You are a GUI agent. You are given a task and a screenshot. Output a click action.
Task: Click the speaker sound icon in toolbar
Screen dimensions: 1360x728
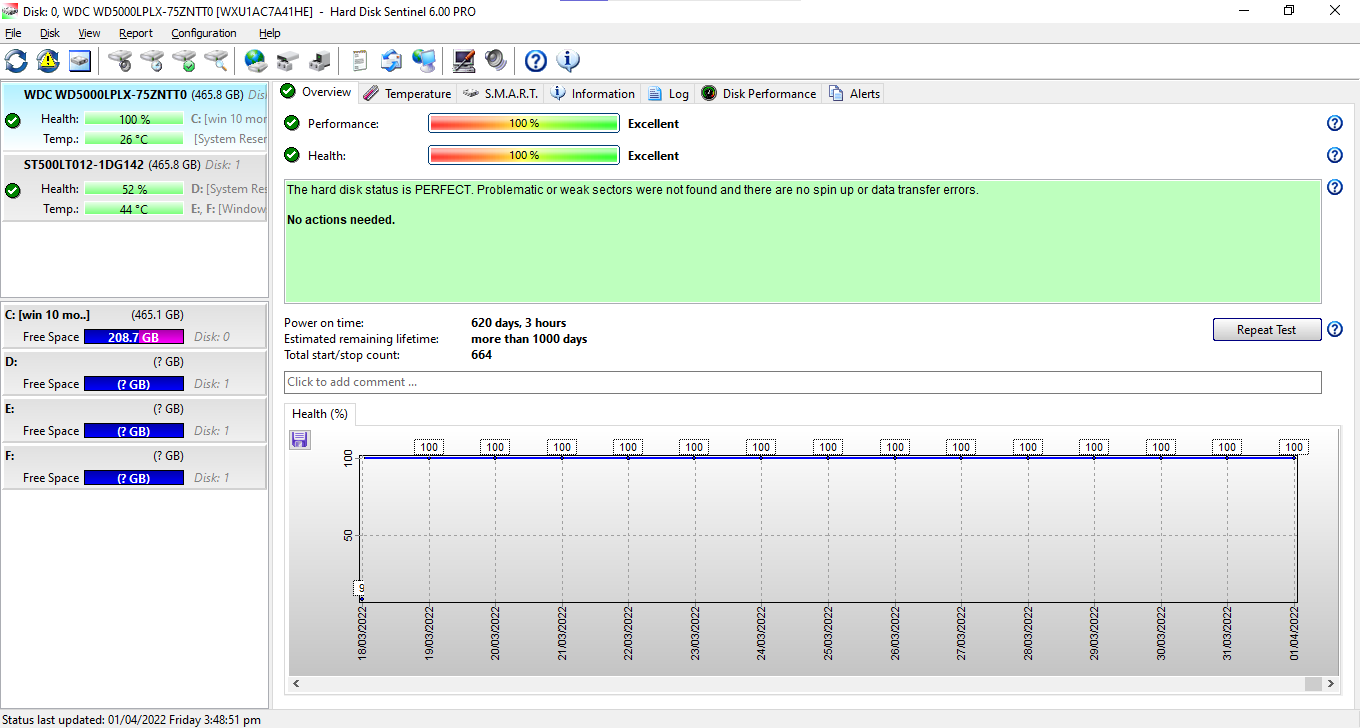click(x=496, y=61)
